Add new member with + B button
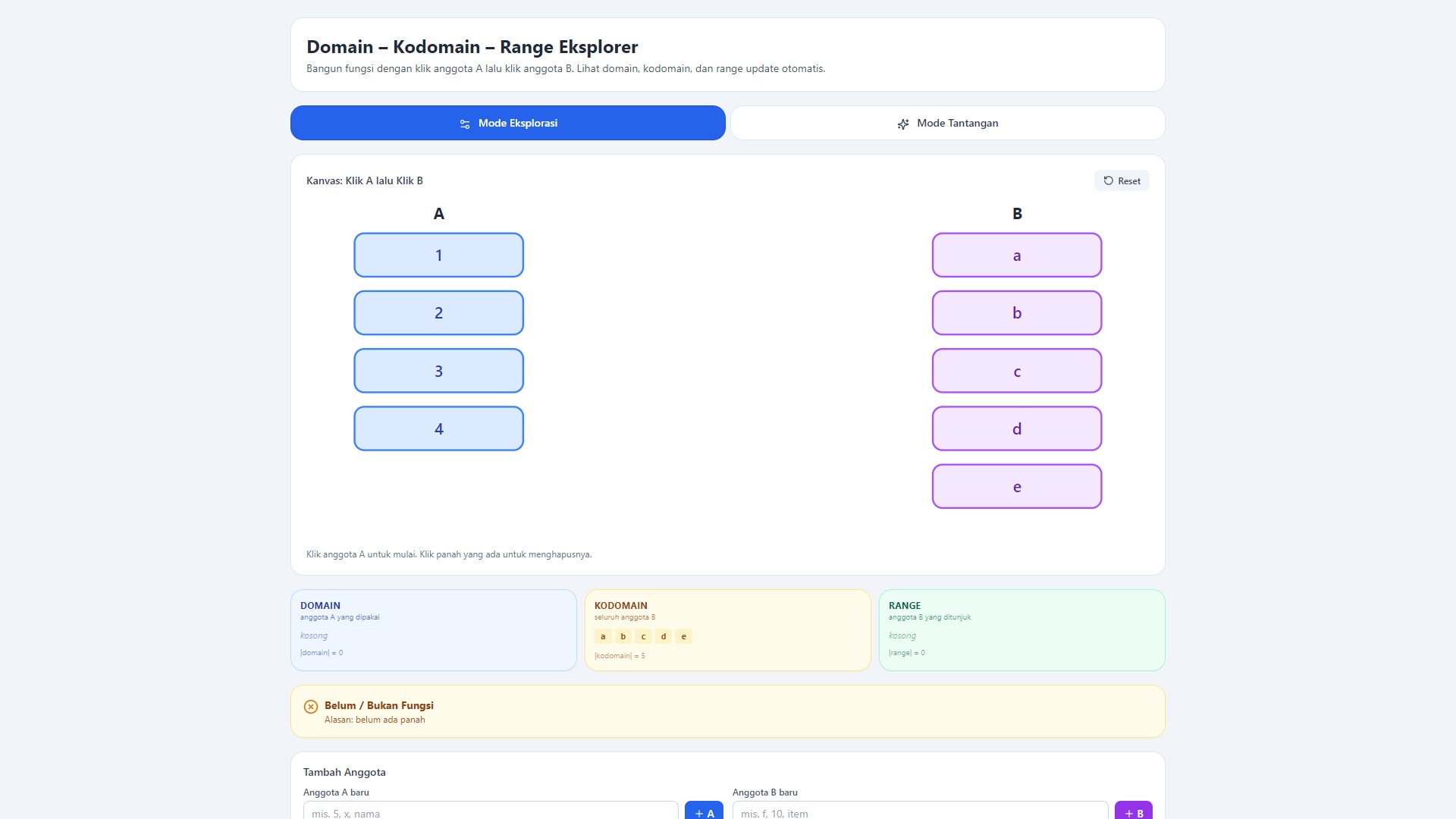Image resolution: width=1456 pixels, height=819 pixels. click(x=1134, y=811)
